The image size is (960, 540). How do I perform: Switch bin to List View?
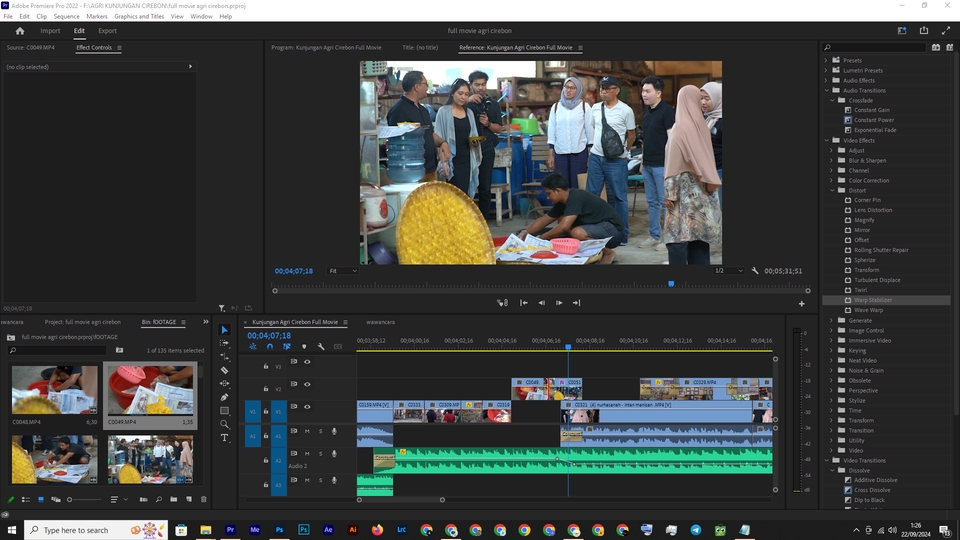[26, 500]
